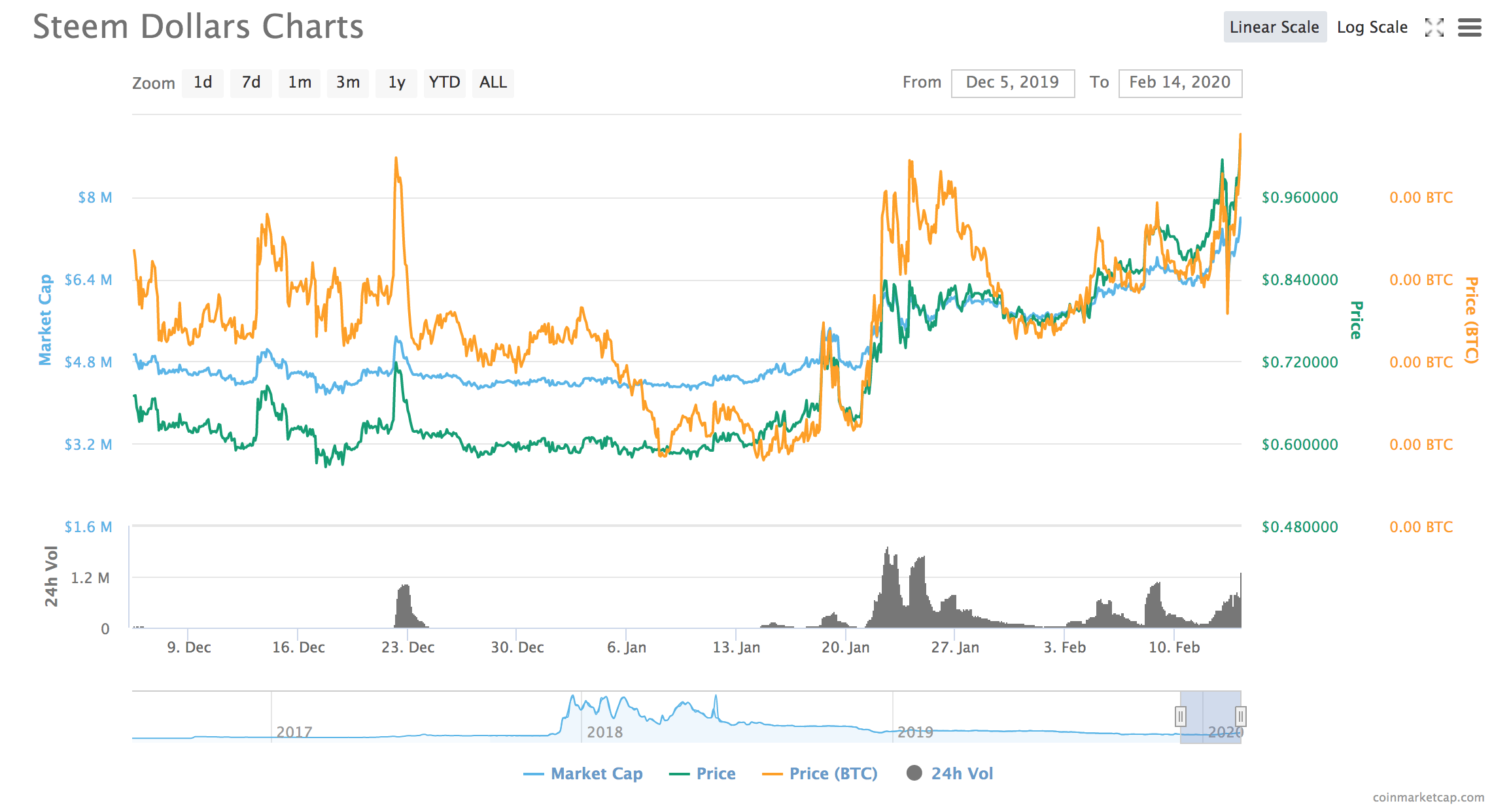Toggle Market Cap series in legend
The height and width of the screenshot is (812, 1511).
(583, 773)
